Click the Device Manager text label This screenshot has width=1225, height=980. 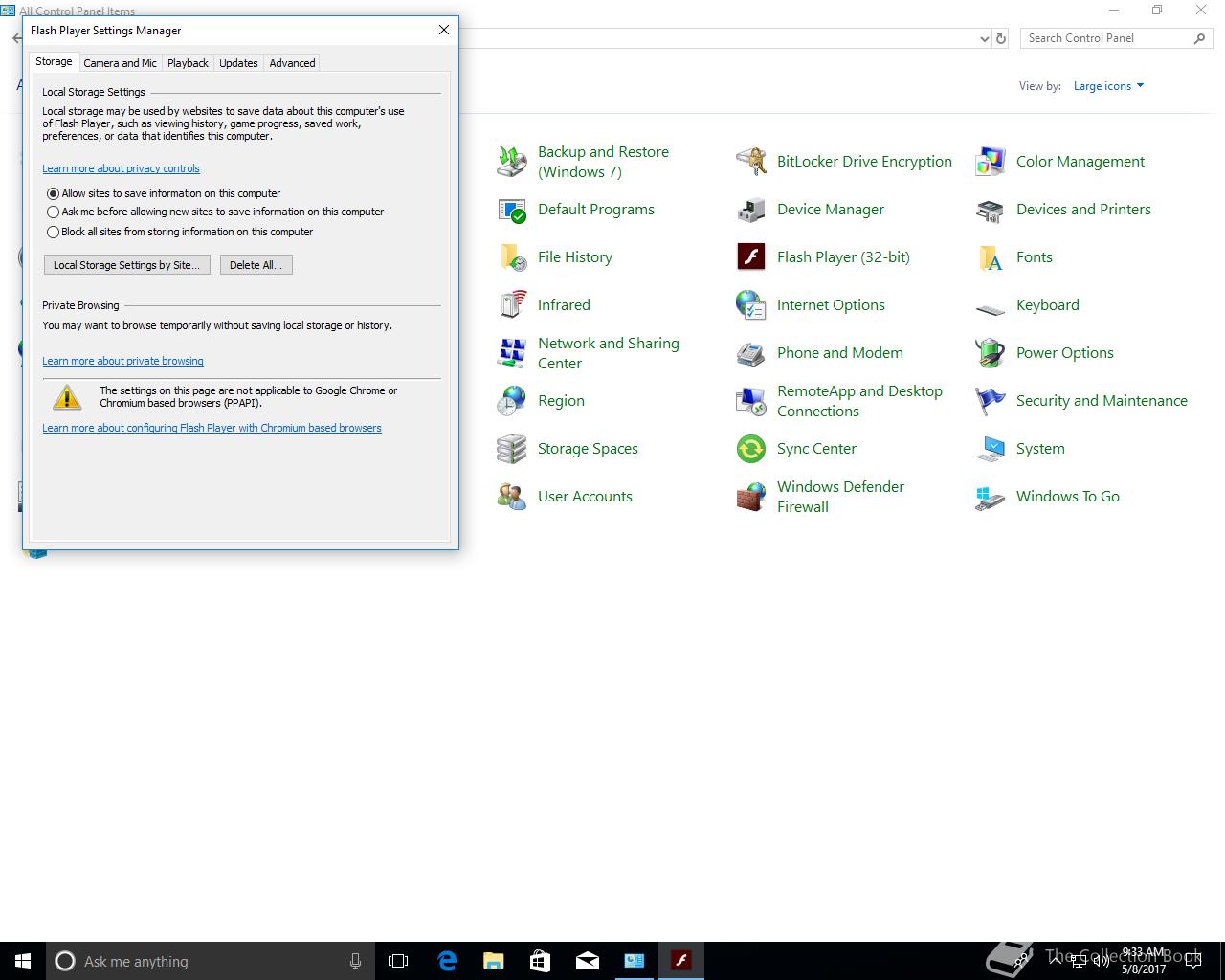(831, 210)
